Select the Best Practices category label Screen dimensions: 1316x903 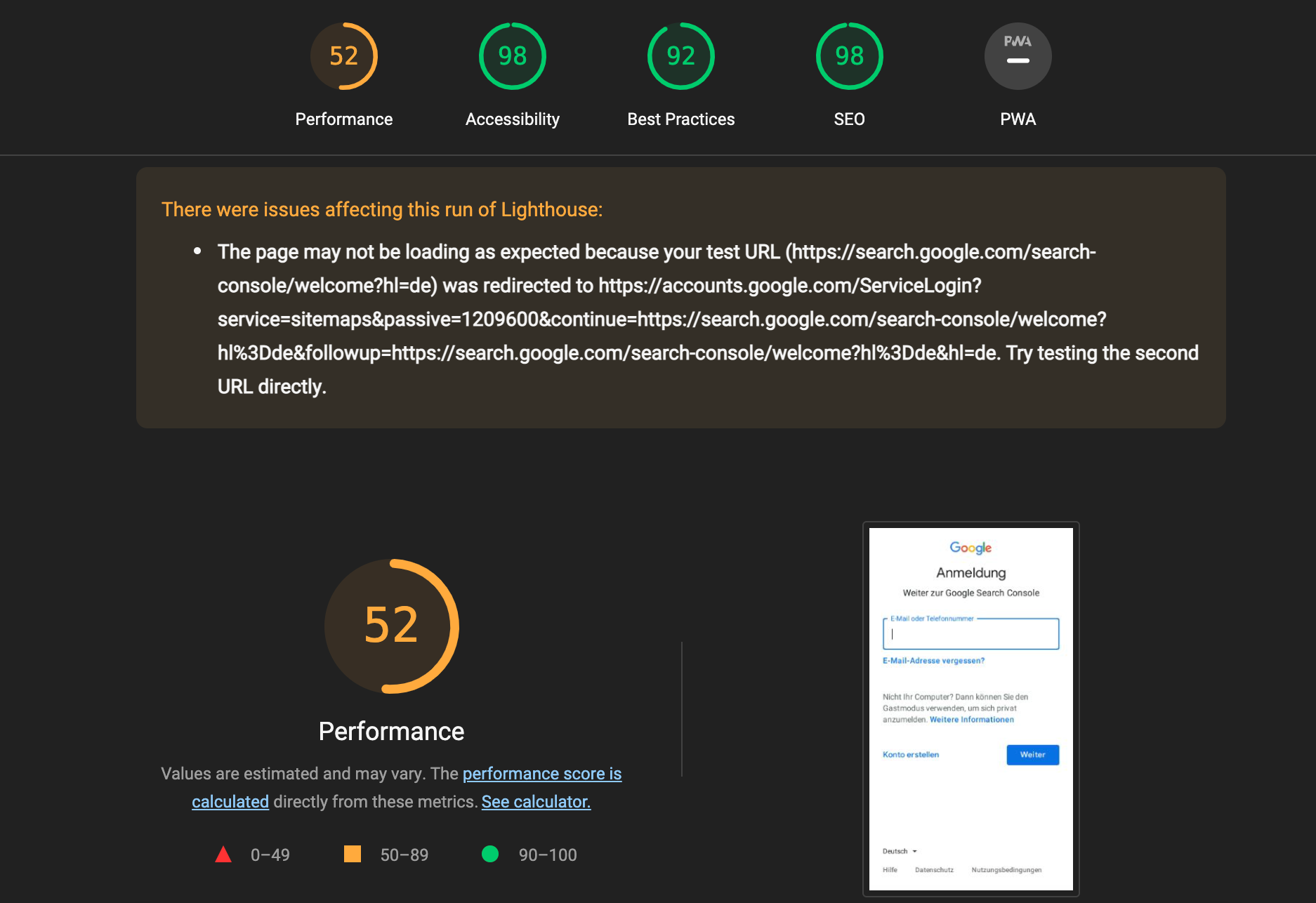(681, 119)
